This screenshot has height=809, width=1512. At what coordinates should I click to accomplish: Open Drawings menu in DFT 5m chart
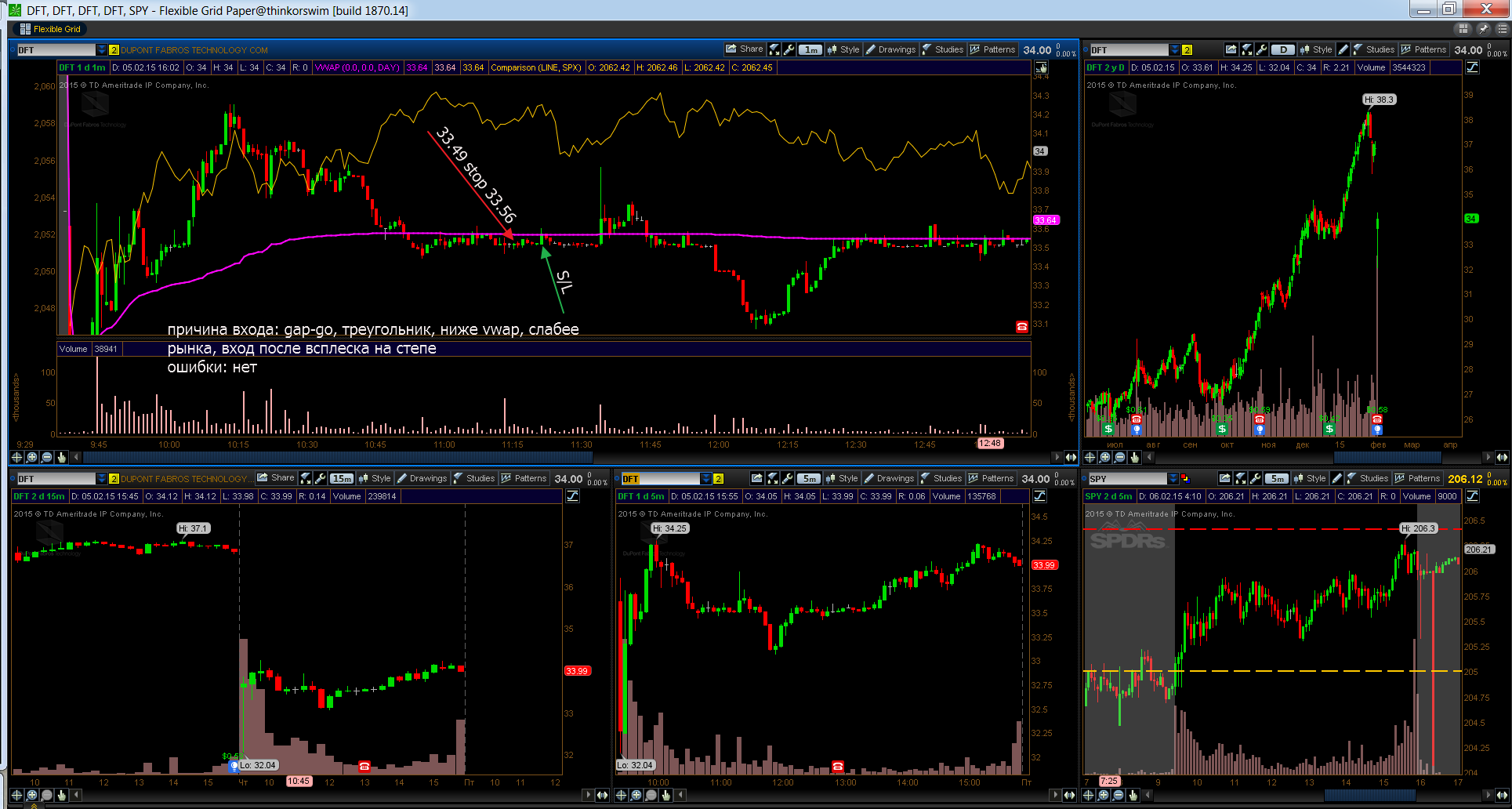(x=889, y=478)
